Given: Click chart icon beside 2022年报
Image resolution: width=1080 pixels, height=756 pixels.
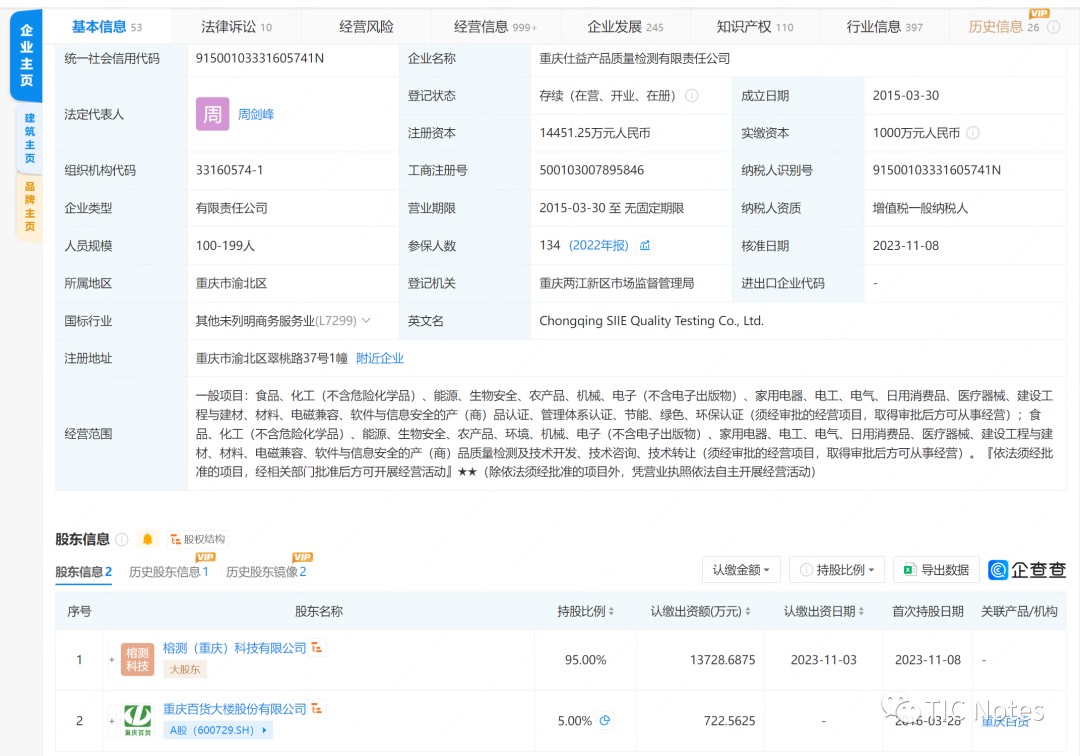Looking at the screenshot, I should [645, 246].
